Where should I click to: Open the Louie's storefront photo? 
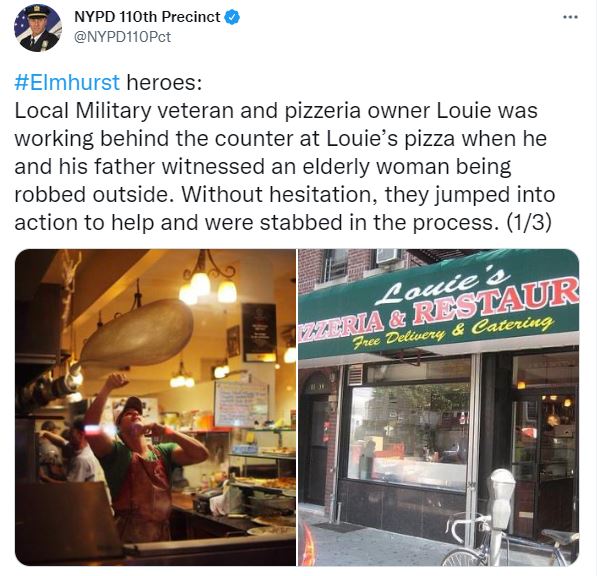[439, 407]
